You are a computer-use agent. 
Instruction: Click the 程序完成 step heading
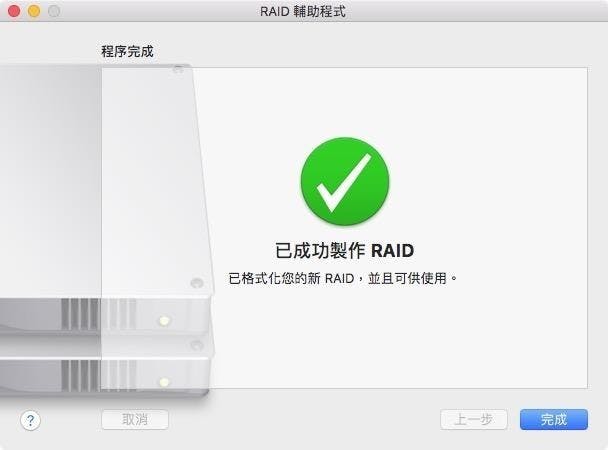[127, 51]
